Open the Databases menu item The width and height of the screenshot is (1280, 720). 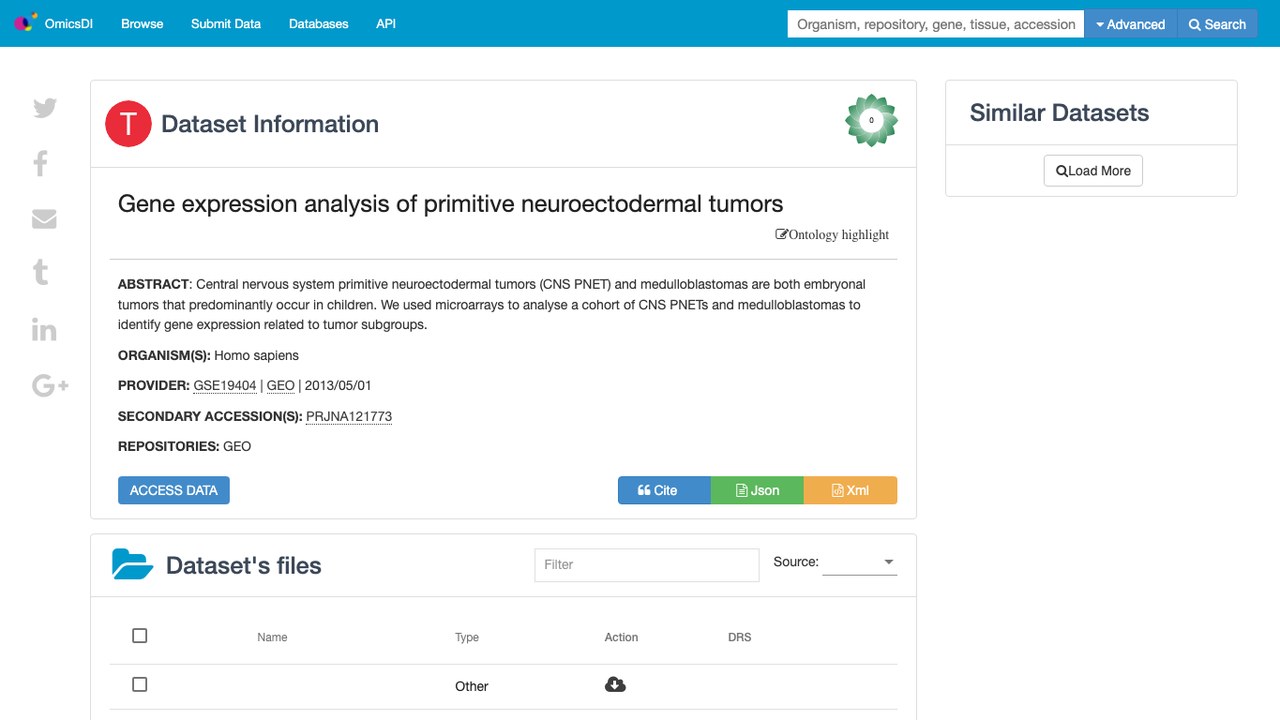point(319,24)
